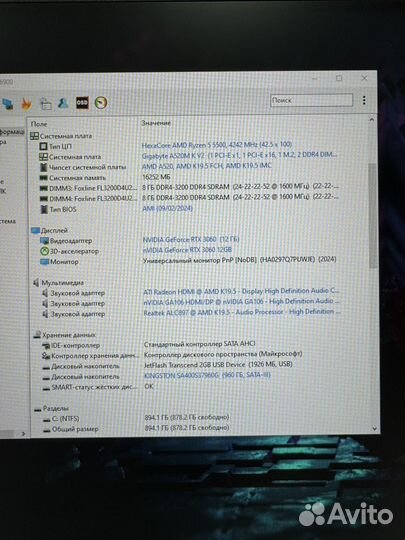Click the vertical scrollbar down arrow
Viewport: 405px width, 540px height.
(375, 428)
